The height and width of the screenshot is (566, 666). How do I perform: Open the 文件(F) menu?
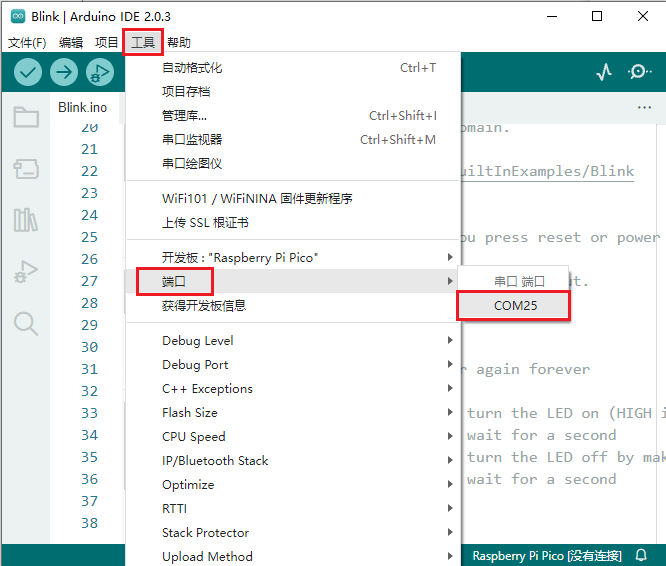click(27, 42)
